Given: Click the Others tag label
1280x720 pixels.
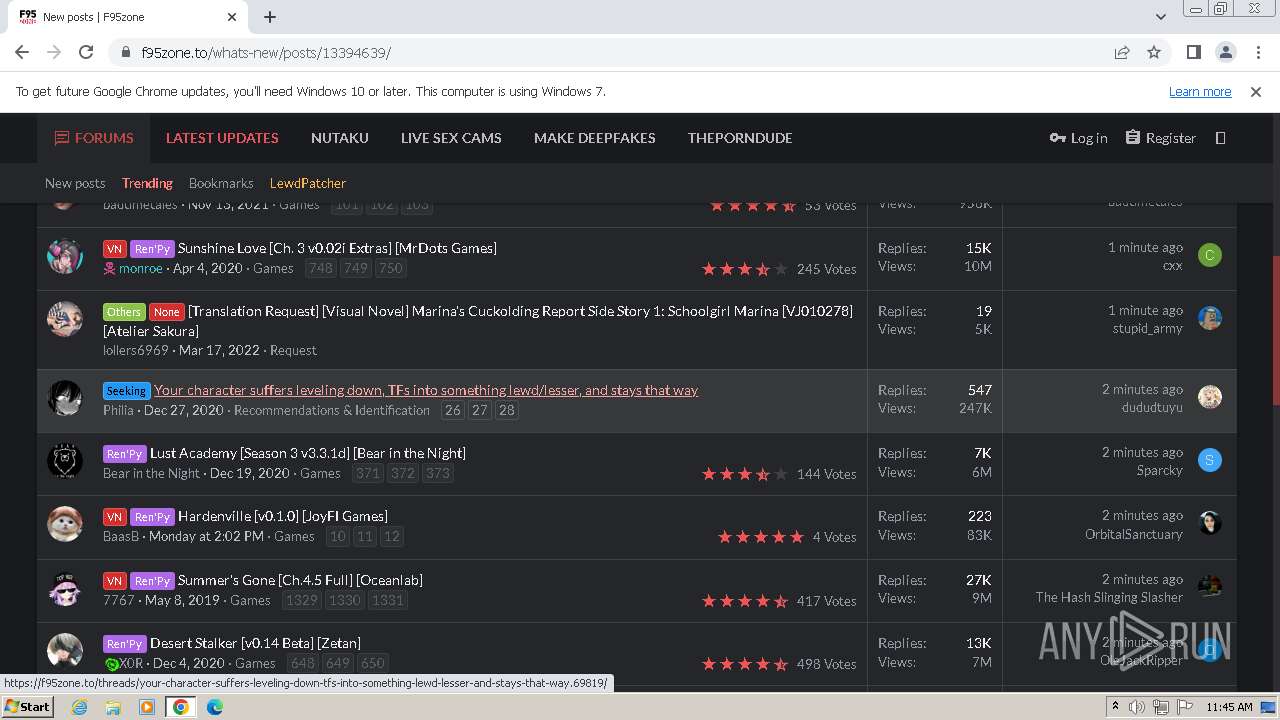Looking at the screenshot, I should tap(124, 312).
